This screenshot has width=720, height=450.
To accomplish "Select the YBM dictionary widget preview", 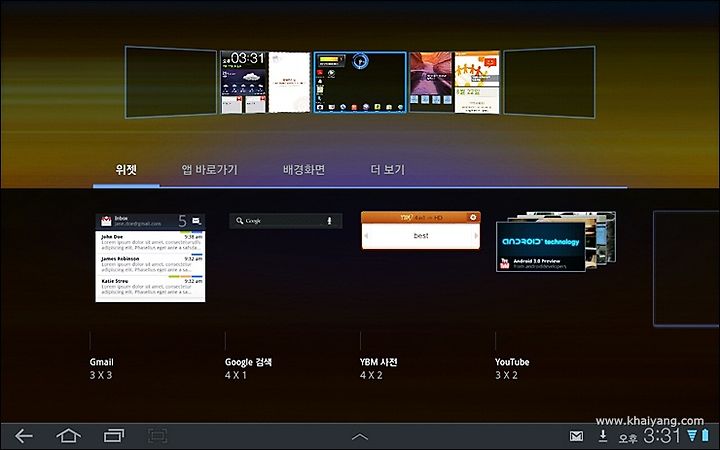I will click(x=421, y=231).
